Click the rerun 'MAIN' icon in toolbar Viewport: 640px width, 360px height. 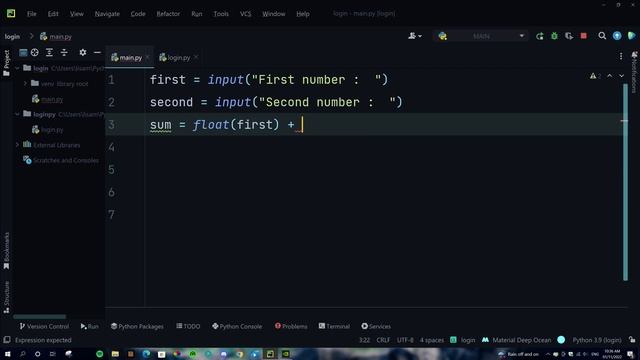pos(540,36)
